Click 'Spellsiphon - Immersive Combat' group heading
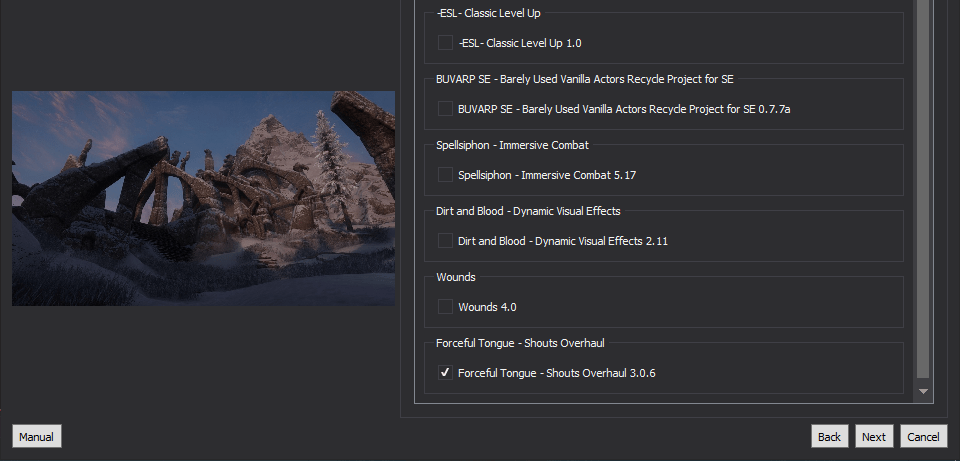 click(x=512, y=145)
